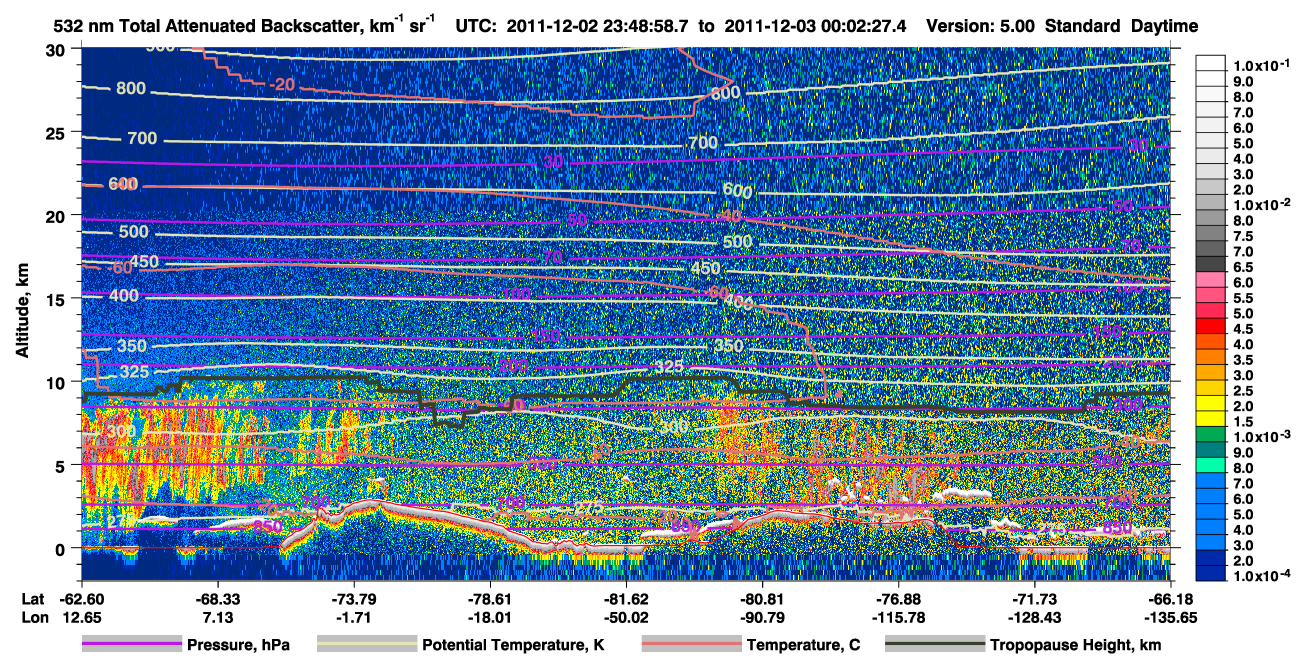Click the 'Pressure, hPa' legend label
The height and width of the screenshot is (667, 1300).
tap(238, 646)
